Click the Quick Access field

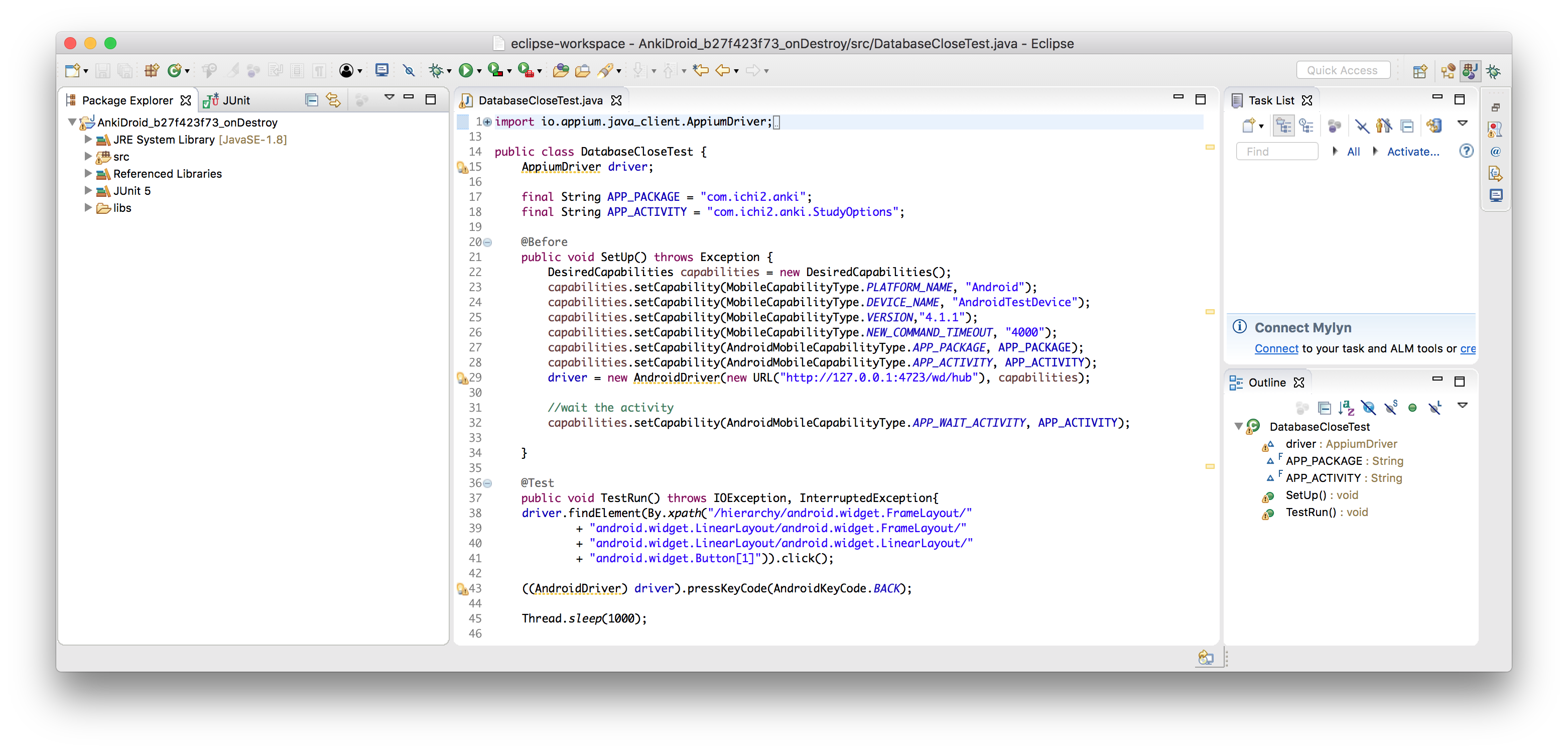tap(1343, 70)
